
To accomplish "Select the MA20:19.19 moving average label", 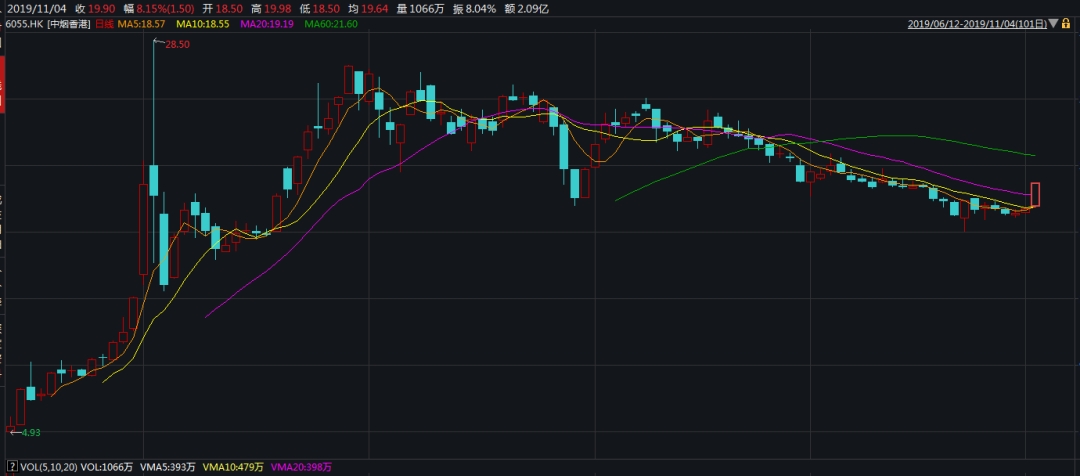I will (x=270, y=22).
